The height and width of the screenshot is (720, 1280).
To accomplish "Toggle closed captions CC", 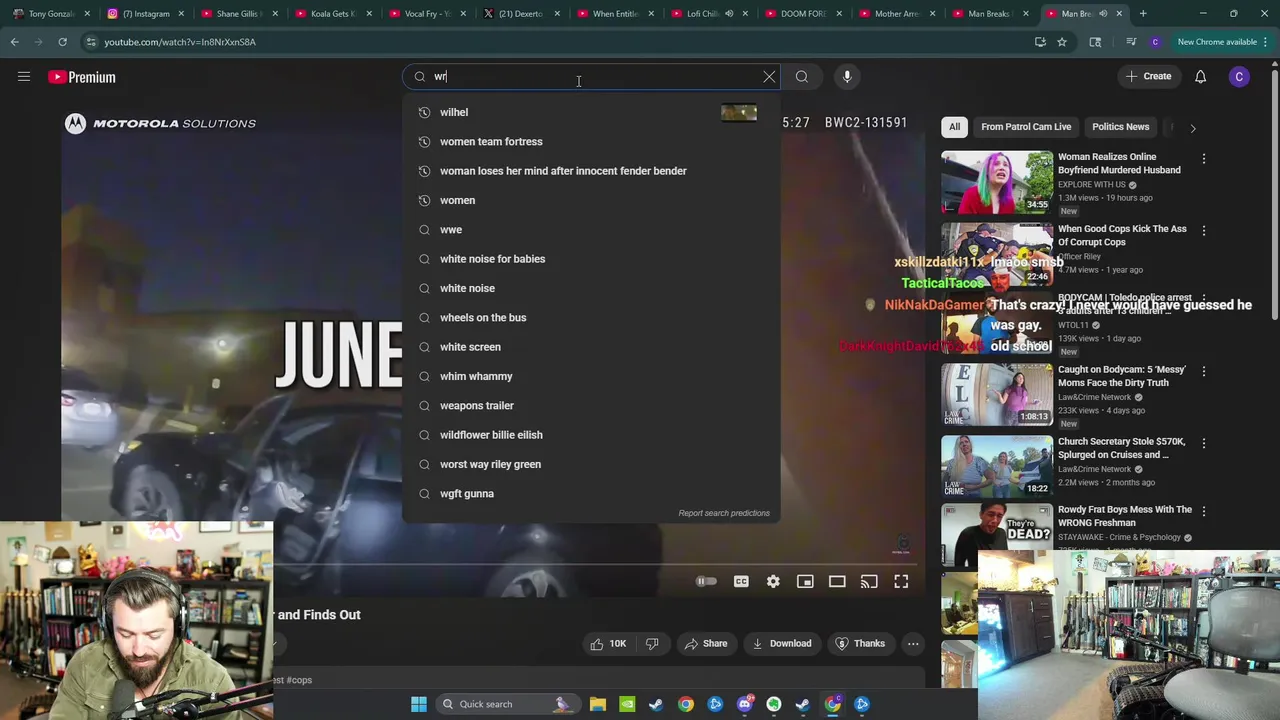I will 741,581.
